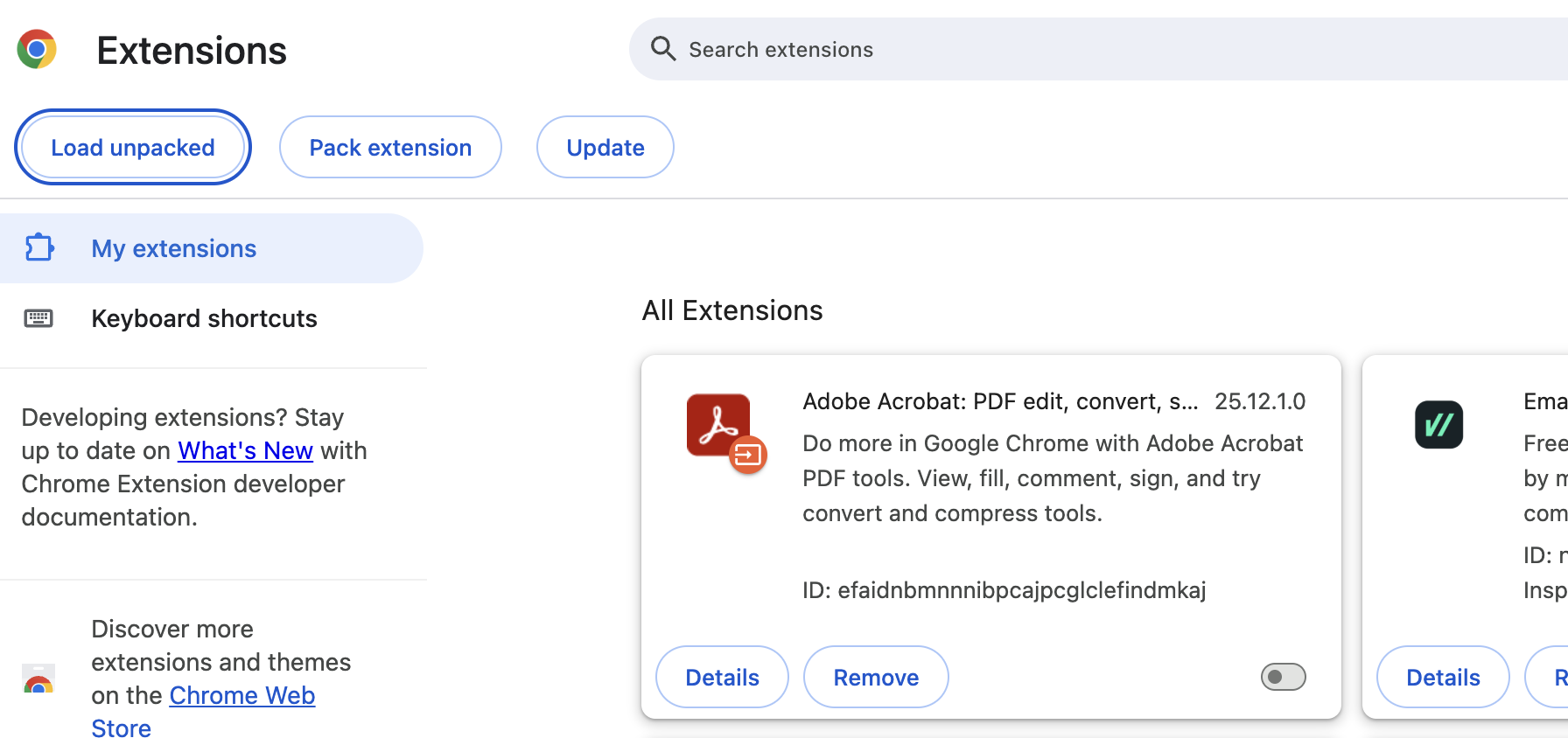Go to Keyboard shortcuts page
The width and height of the screenshot is (1568, 738).
tap(204, 318)
